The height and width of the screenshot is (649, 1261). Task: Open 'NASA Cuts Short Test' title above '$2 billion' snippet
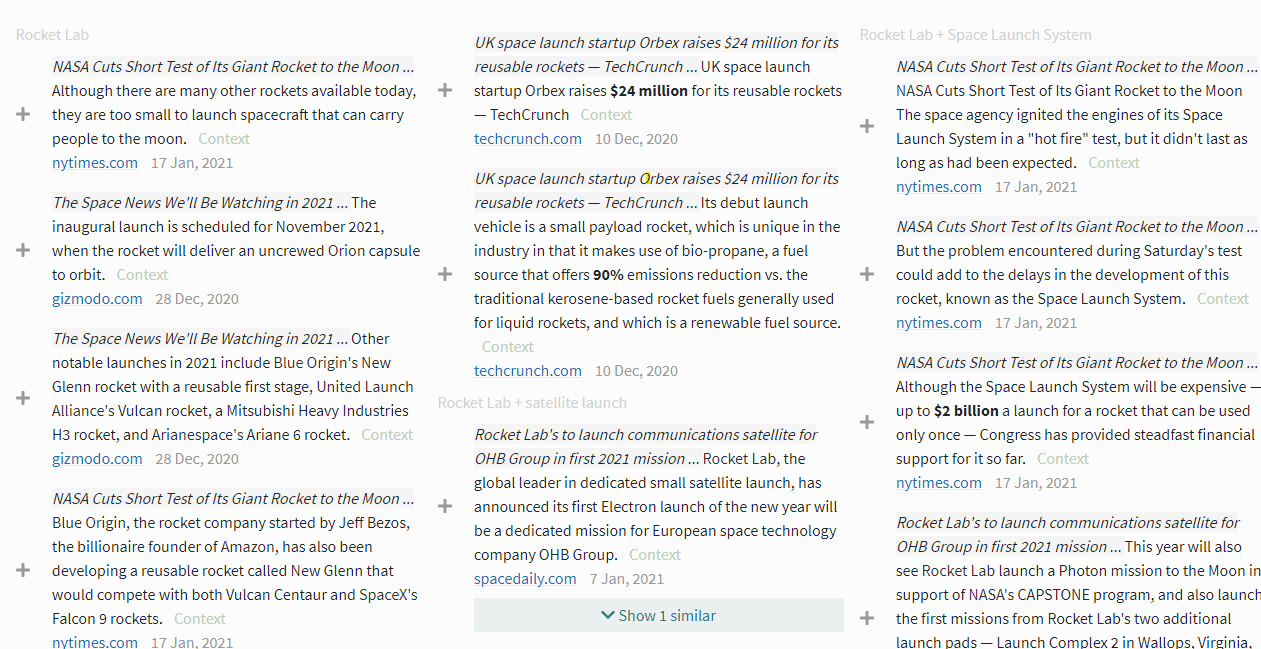[1077, 363]
